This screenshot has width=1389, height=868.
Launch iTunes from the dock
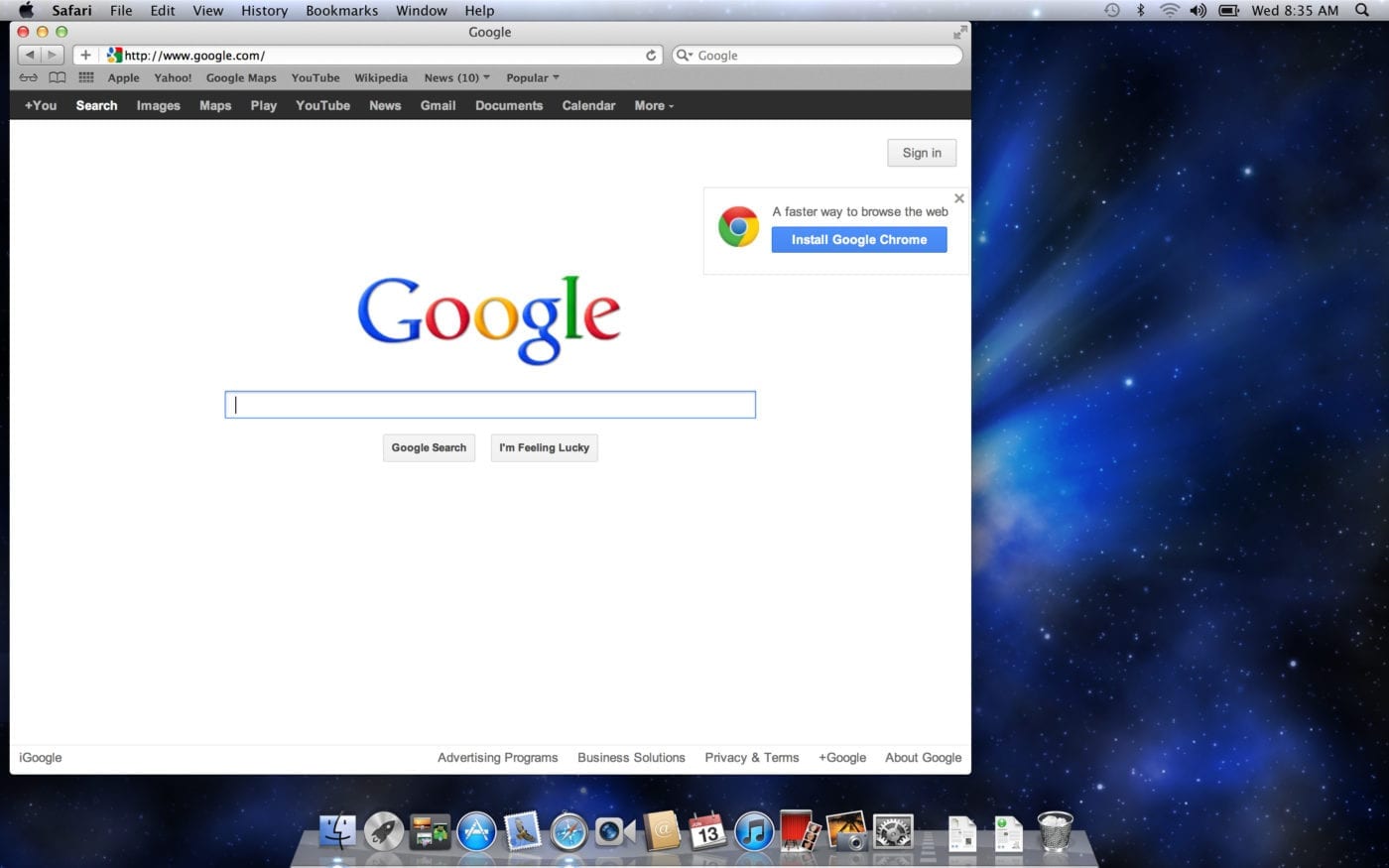click(754, 831)
